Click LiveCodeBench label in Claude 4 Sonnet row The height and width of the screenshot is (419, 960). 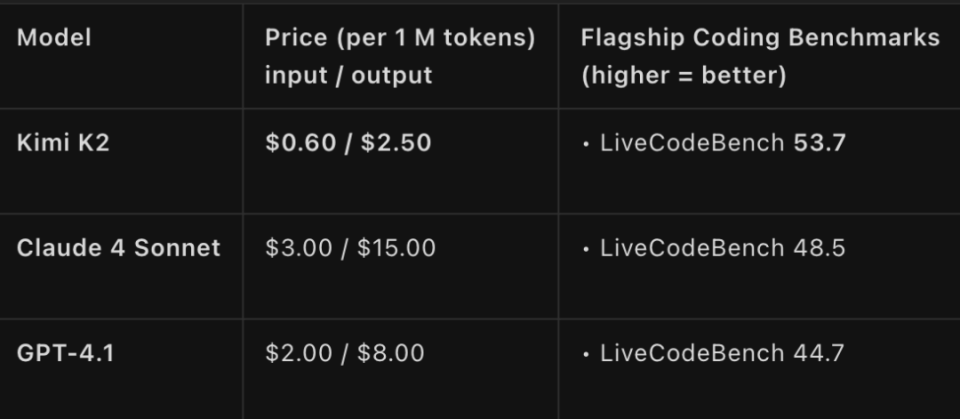pos(692,248)
